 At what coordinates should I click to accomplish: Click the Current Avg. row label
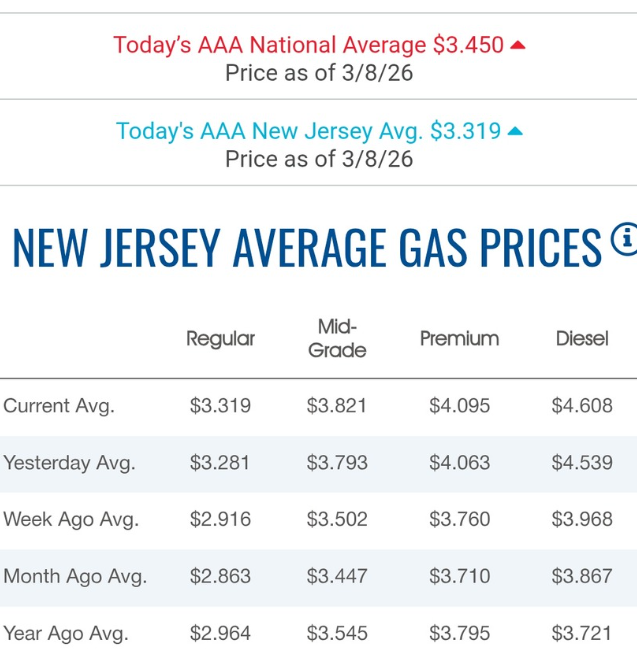pyautogui.click(x=59, y=406)
